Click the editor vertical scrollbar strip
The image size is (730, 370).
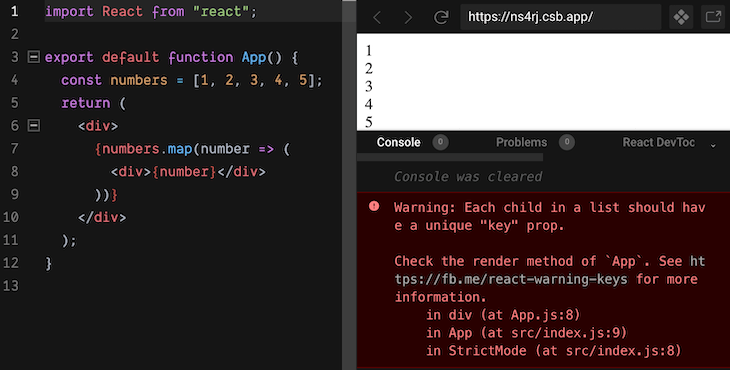349,185
